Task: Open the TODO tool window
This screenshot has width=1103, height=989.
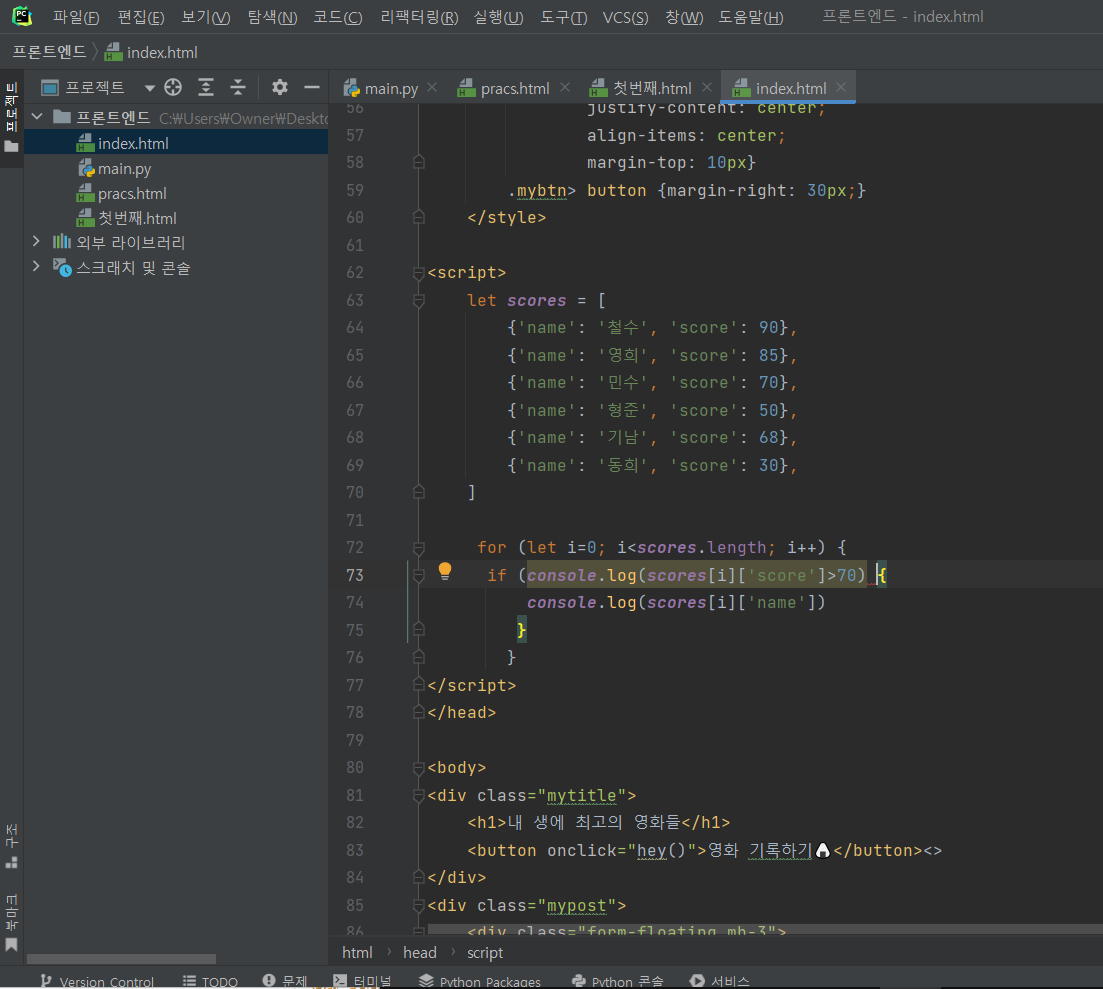Action: [x=210, y=981]
